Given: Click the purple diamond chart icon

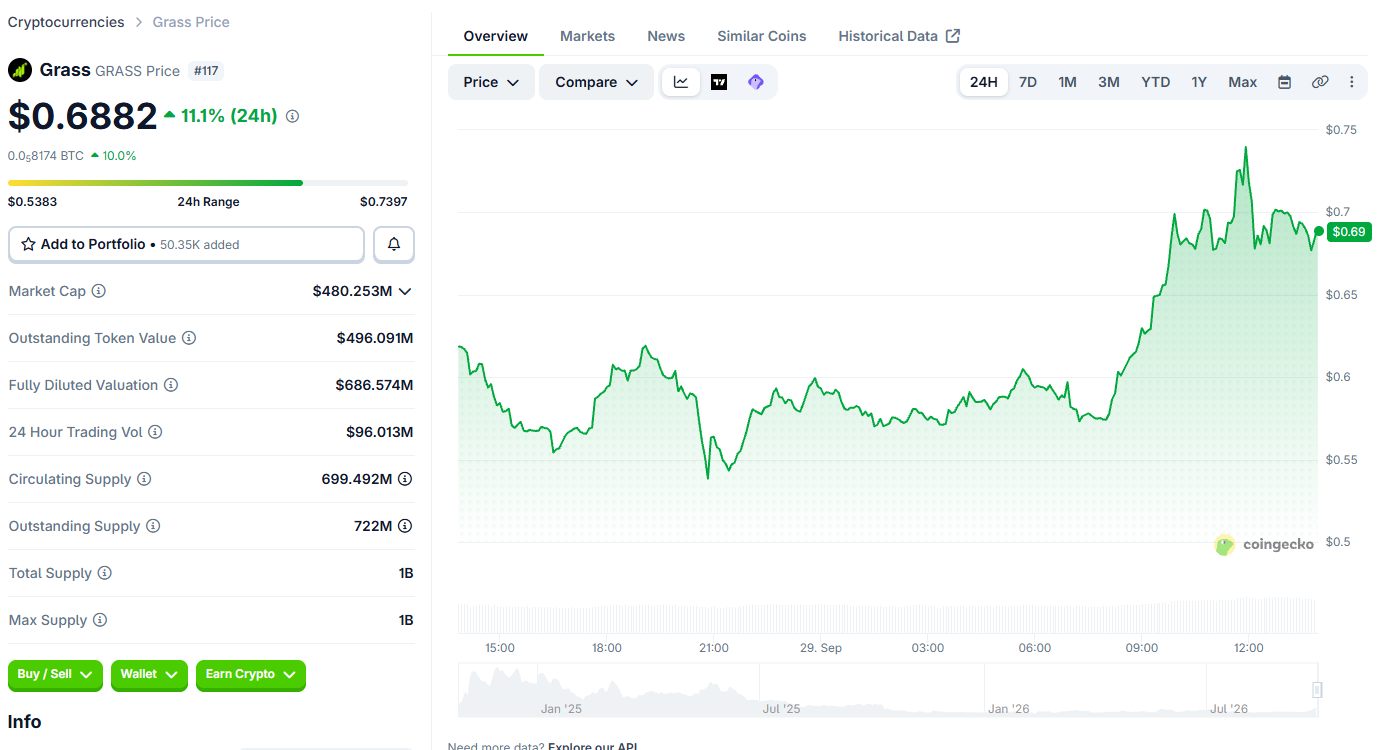Looking at the screenshot, I should coord(756,82).
